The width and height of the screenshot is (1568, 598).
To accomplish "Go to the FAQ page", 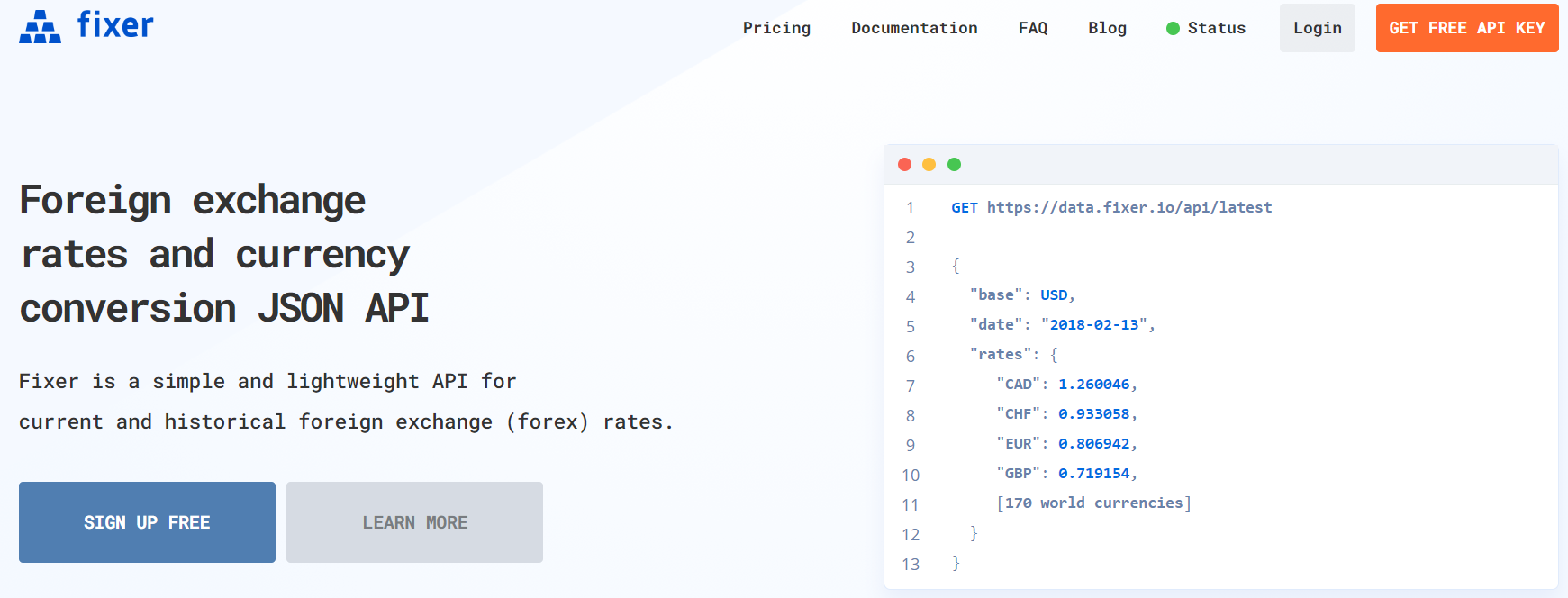I will coord(1033,28).
